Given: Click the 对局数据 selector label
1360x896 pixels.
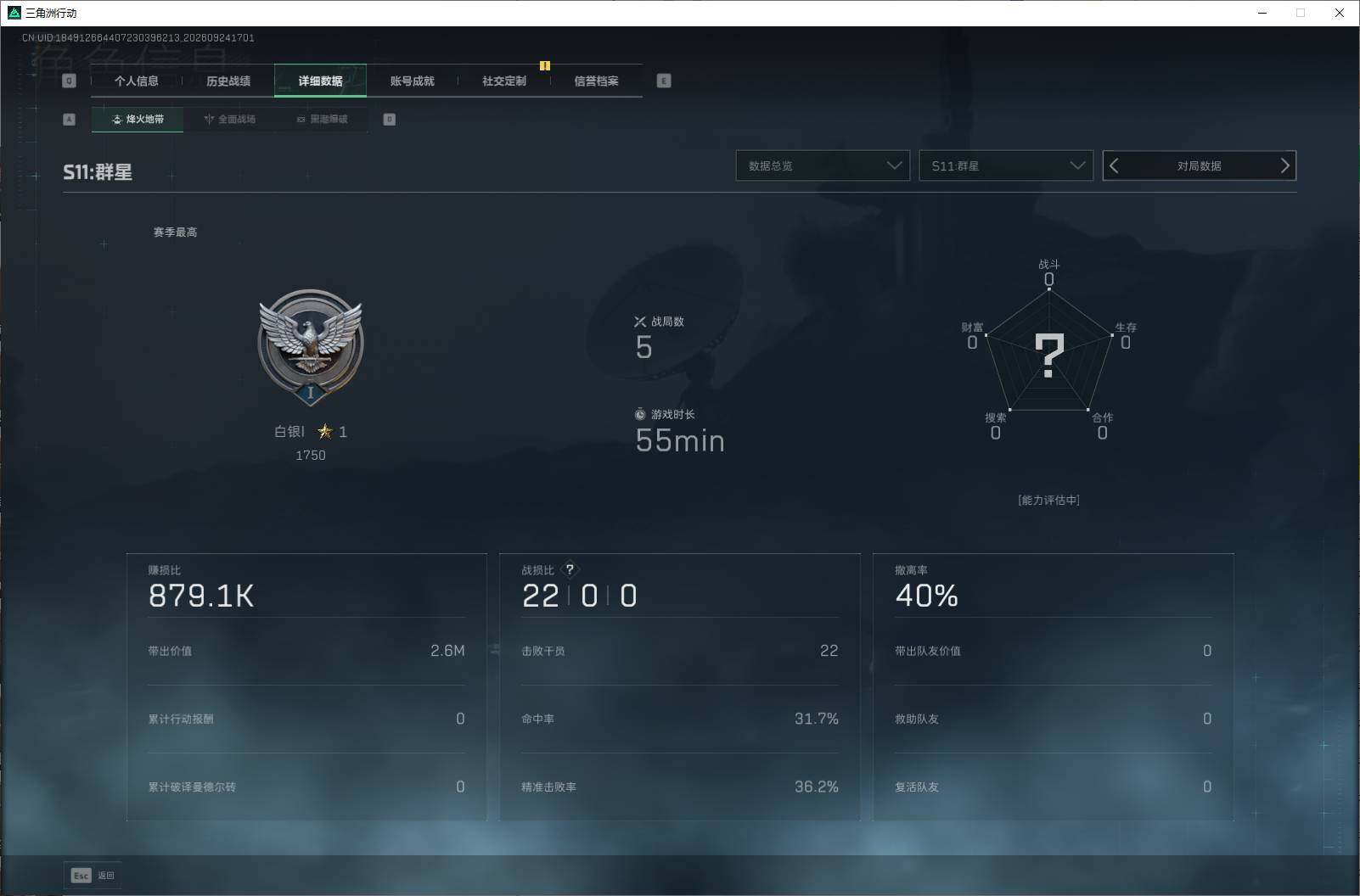Looking at the screenshot, I should point(1199,165).
